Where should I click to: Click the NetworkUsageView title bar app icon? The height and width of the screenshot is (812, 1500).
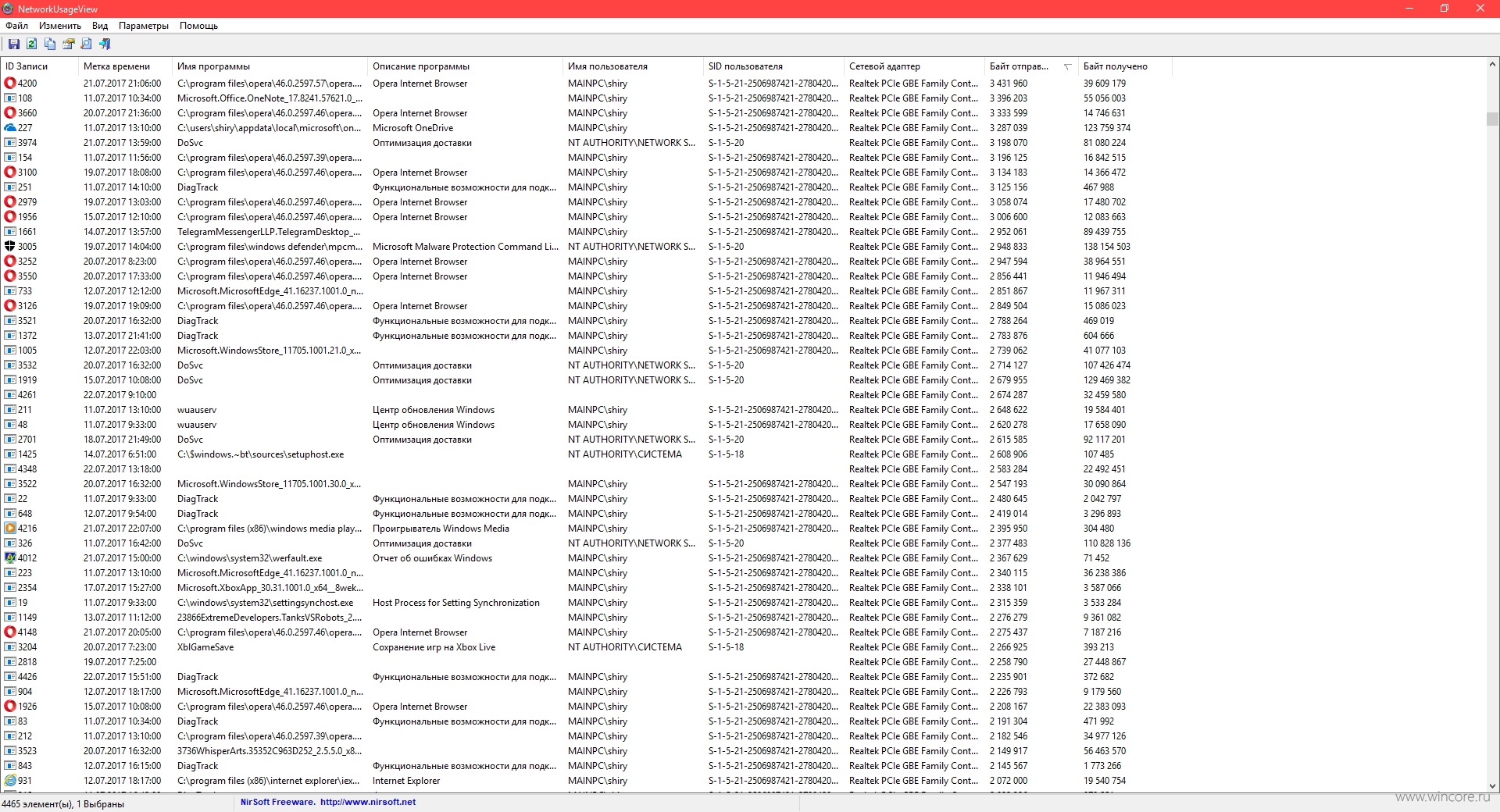(x=8, y=9)
